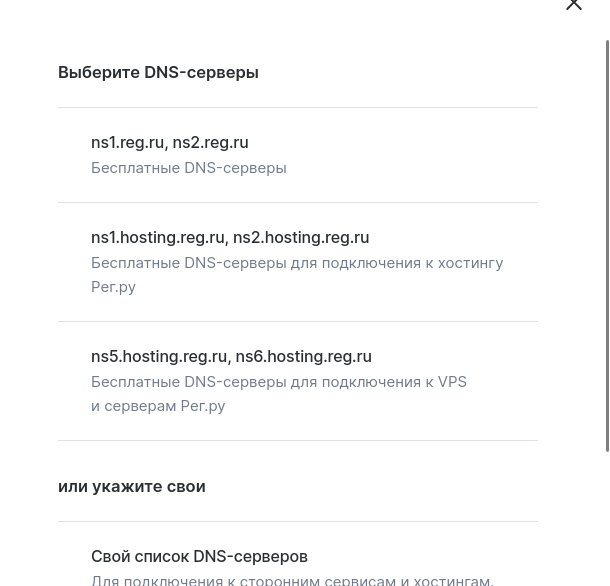Click 'ns5.hosting.reg.ru' at start of third option
This screenshot has height=586, width=610.
[158, 356]
